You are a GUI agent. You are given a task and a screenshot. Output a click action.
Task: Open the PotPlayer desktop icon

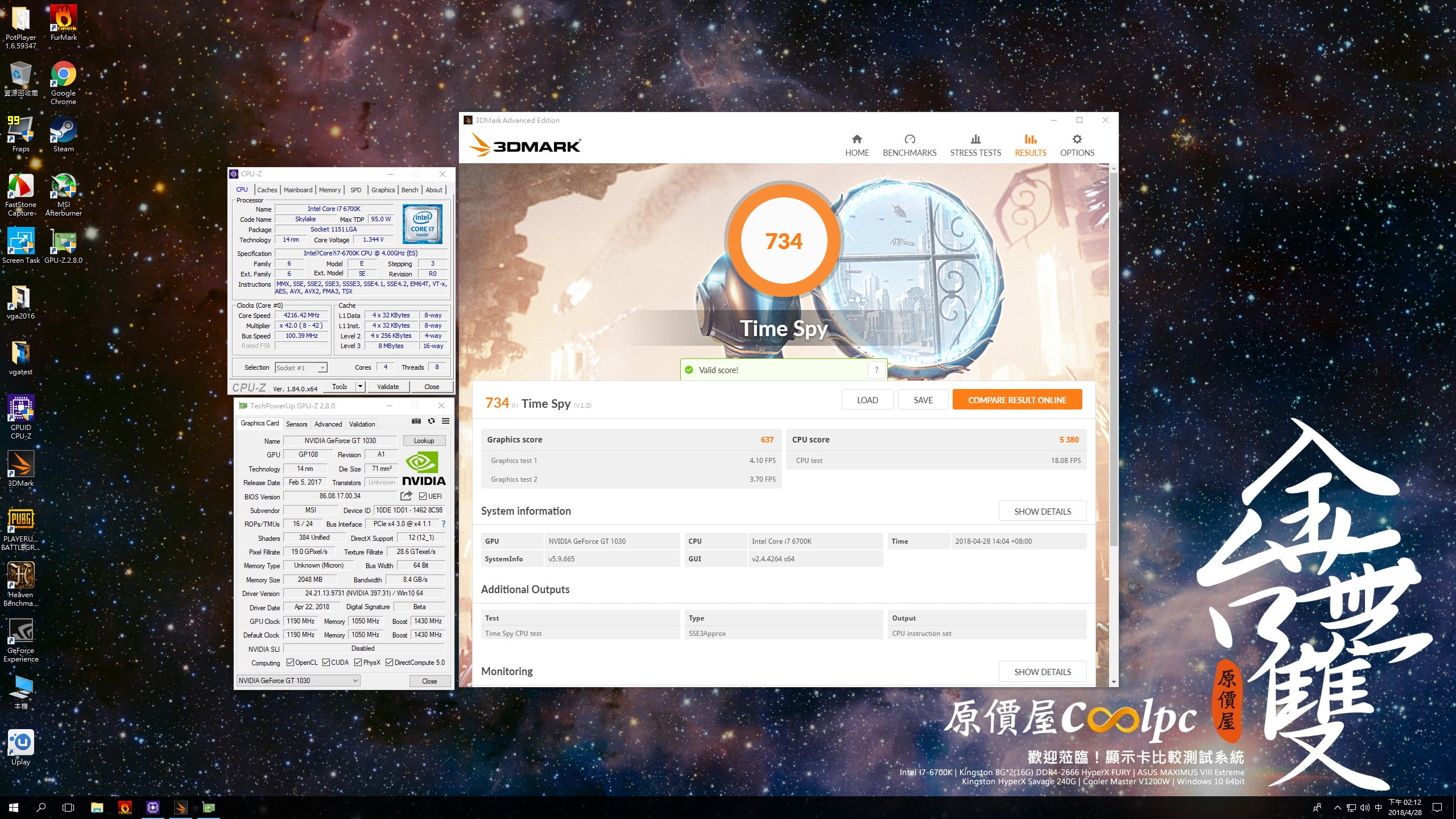[20, 27]
